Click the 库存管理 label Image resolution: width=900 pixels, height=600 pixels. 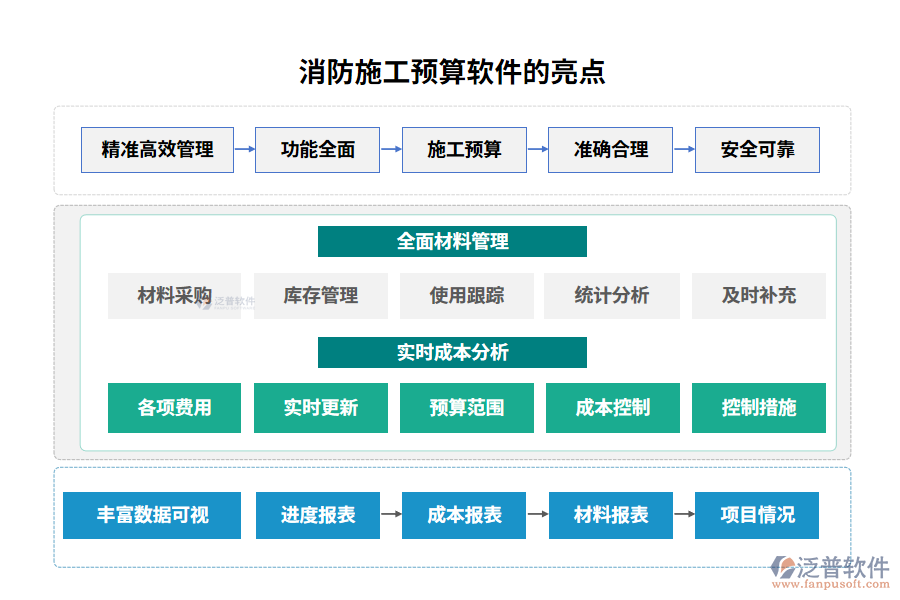320,296
